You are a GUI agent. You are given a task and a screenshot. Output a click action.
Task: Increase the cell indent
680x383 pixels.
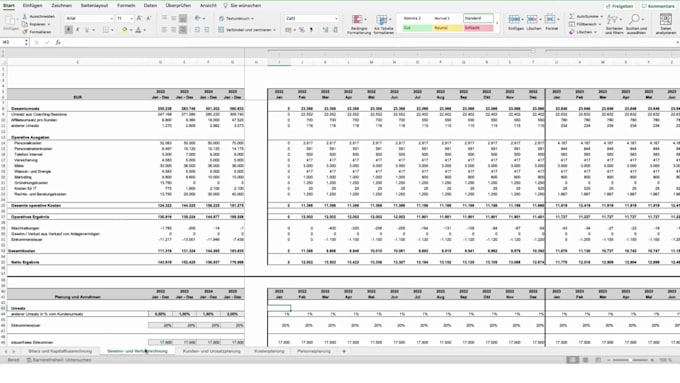click(x=207, y=30)
